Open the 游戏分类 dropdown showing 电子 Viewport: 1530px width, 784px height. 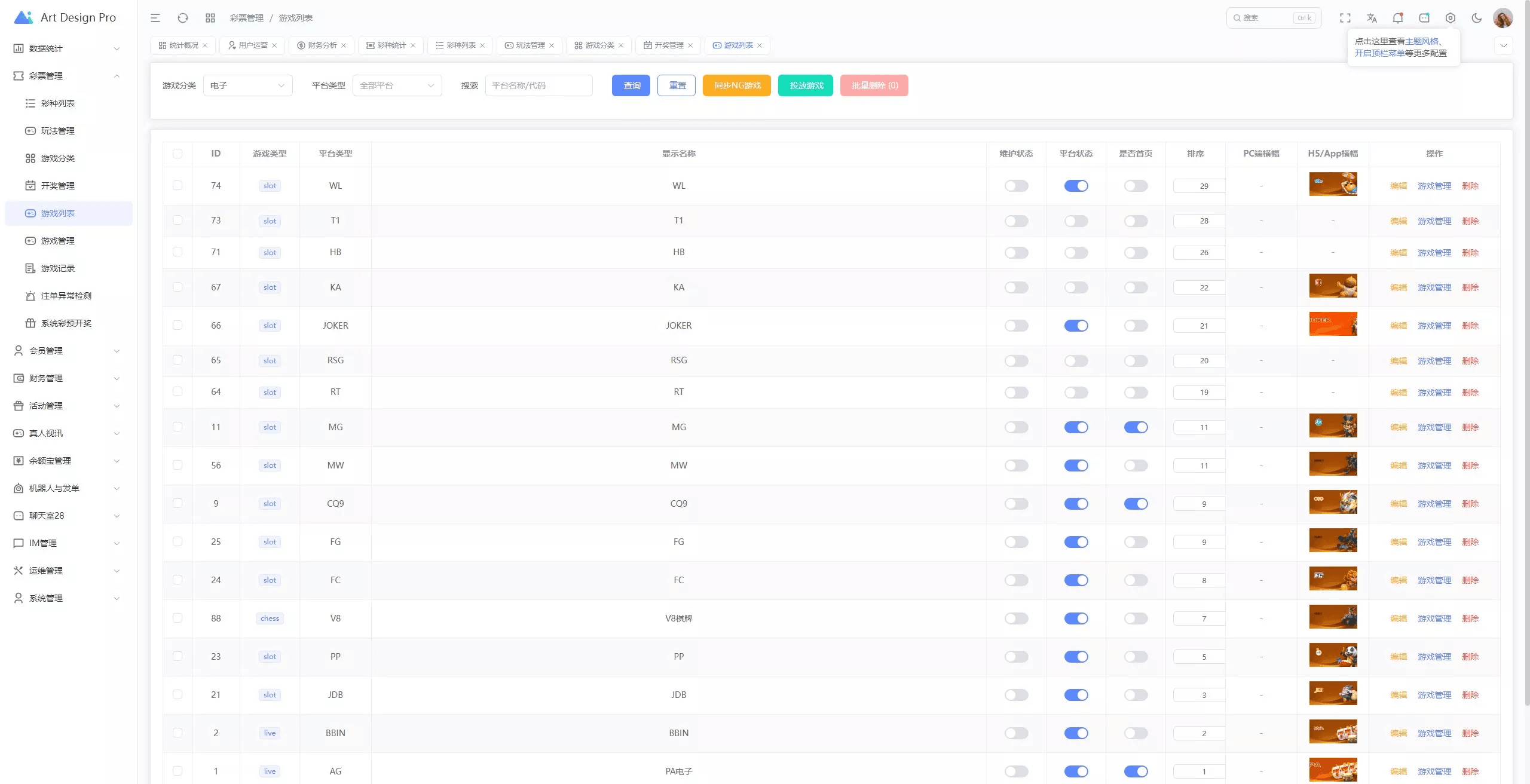click(x=247, y=85)
